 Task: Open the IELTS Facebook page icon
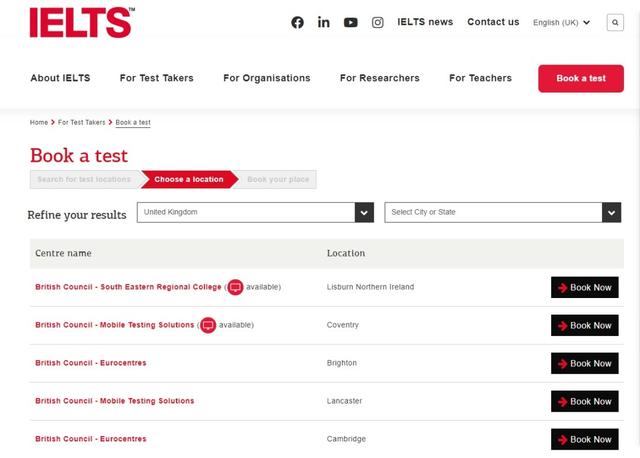[x=297, y=22]
